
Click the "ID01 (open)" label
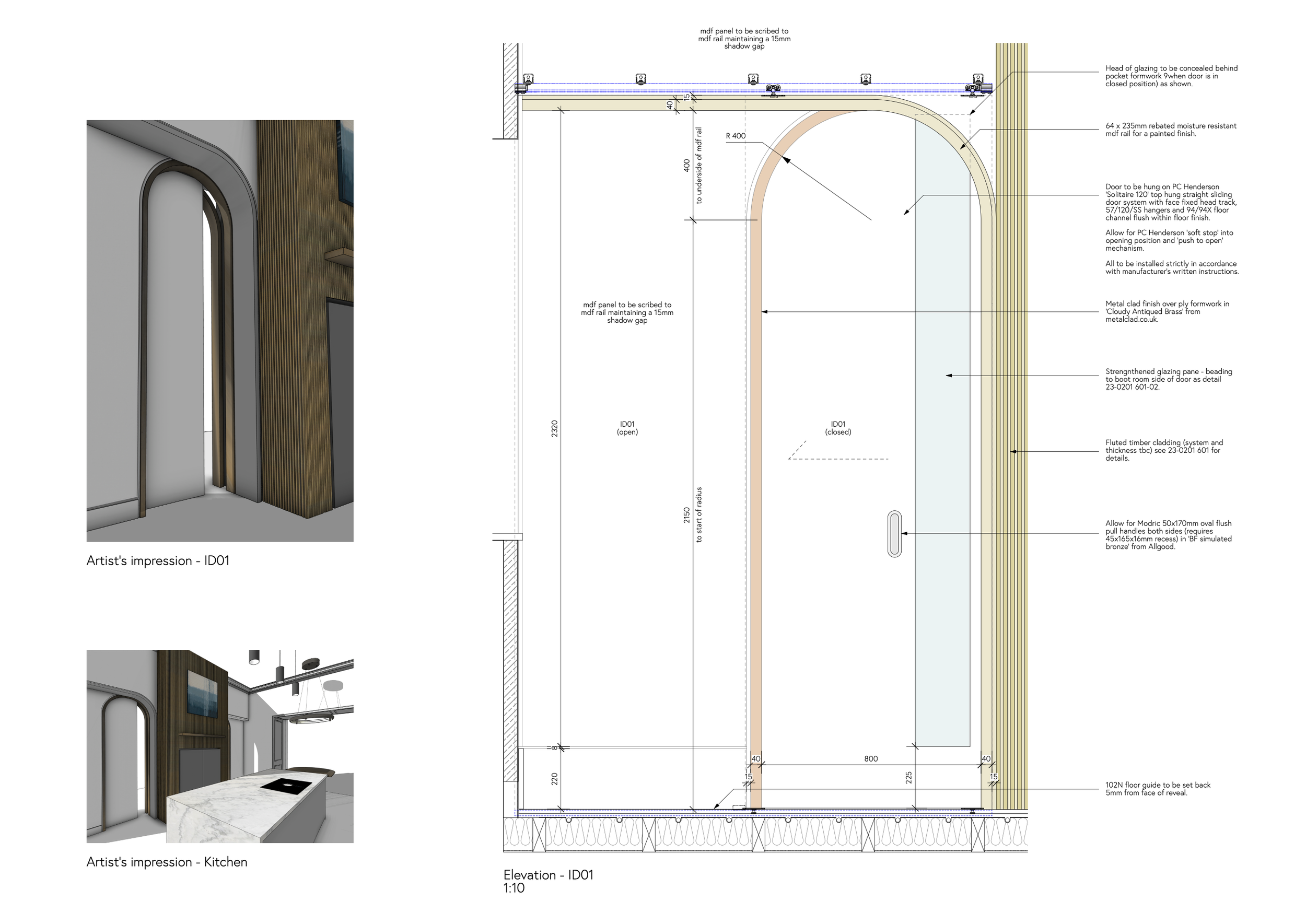[x=627, y=428]
